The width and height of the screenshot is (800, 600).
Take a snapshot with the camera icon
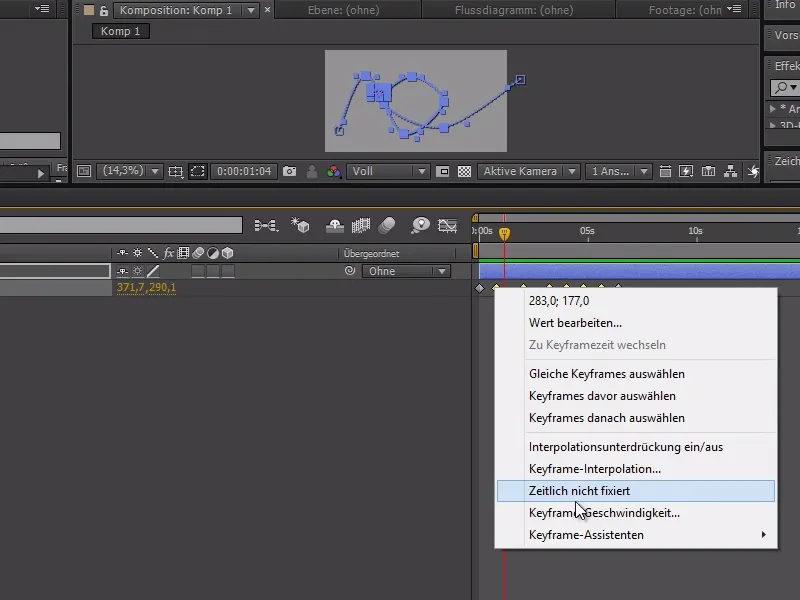tap(289, 171)
